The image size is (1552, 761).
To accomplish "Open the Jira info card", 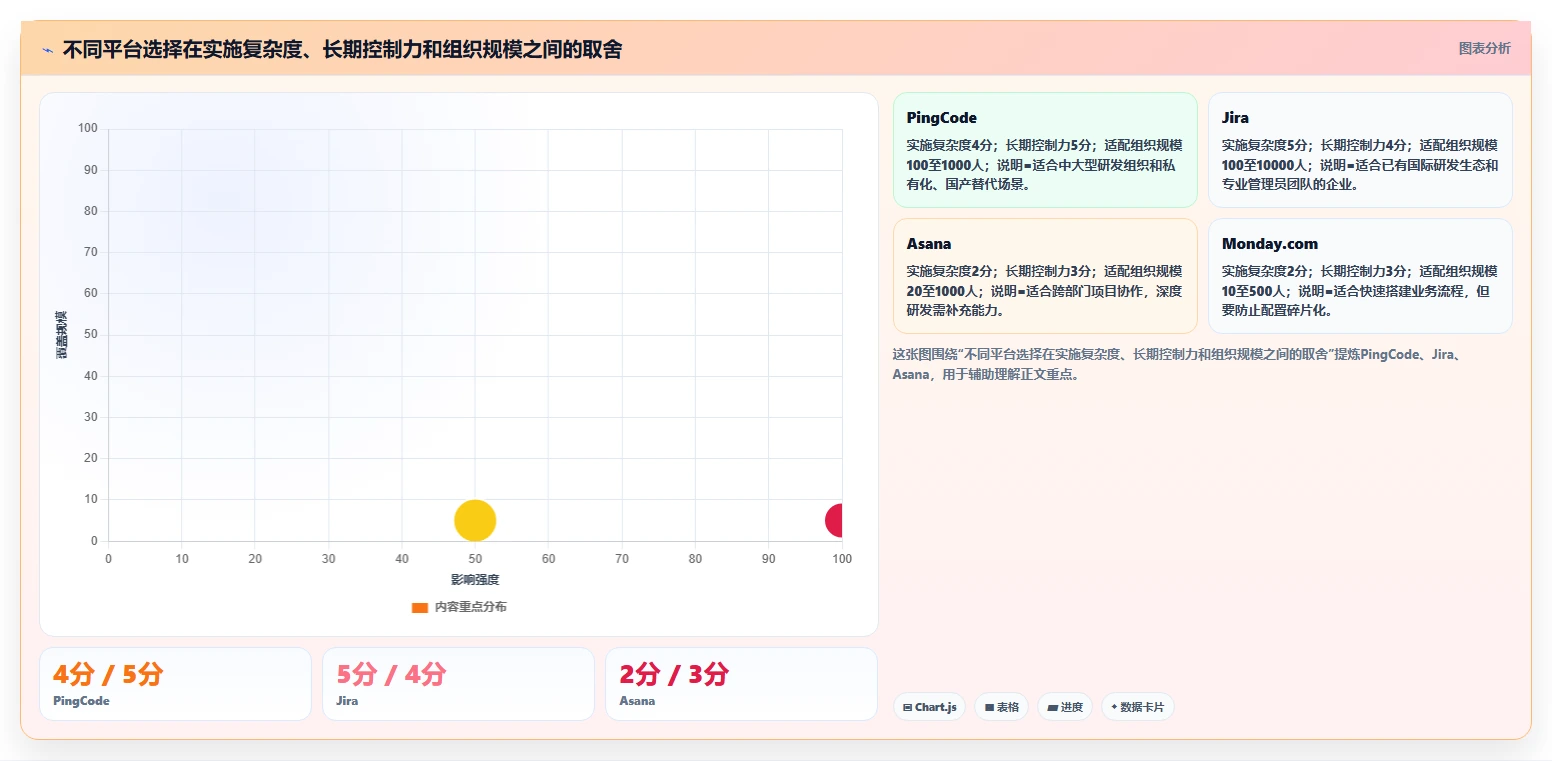I will pyautogui.click(x=1360, y=150).
